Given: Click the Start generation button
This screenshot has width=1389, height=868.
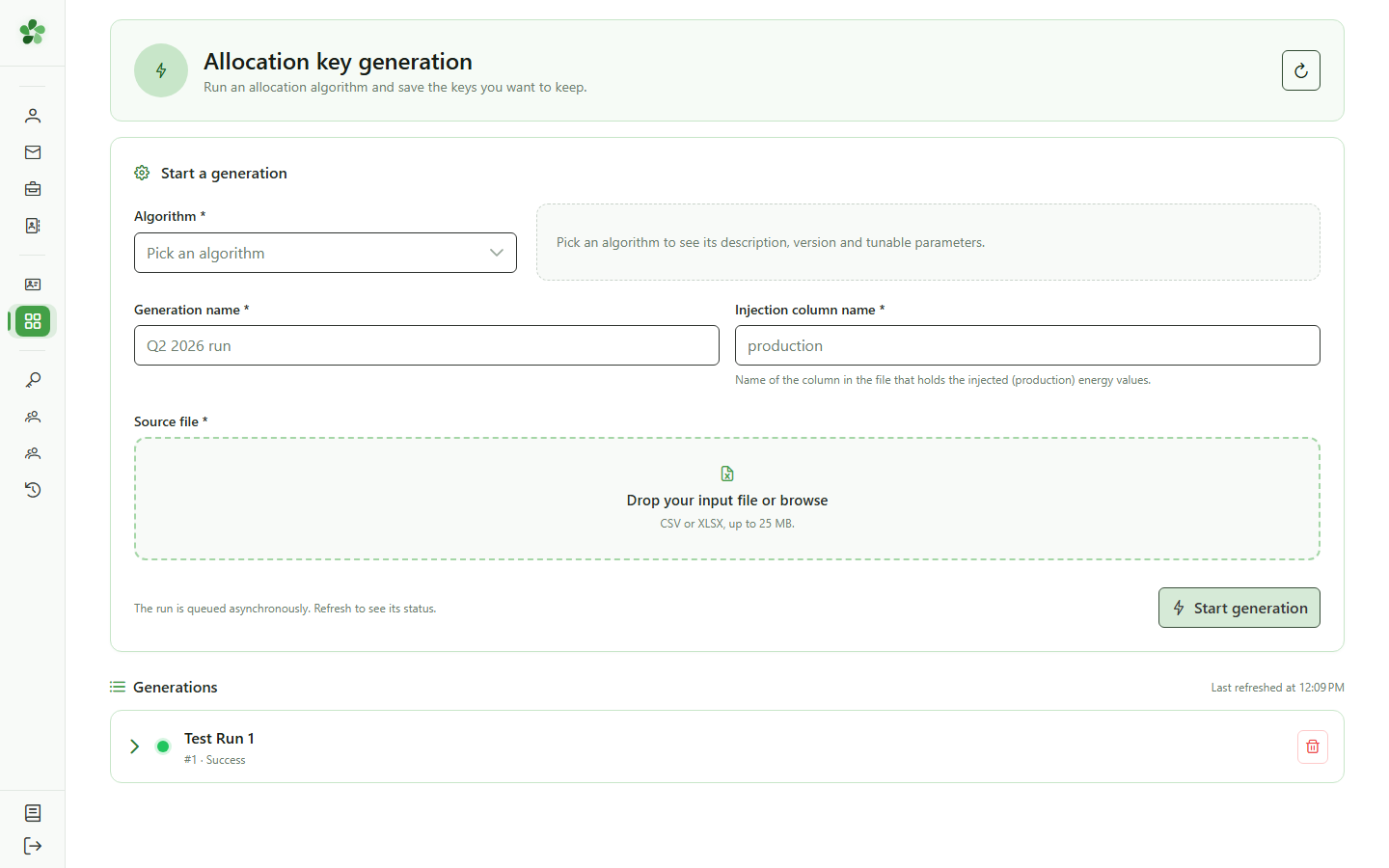Looking at the screenshot, I should pos(1239,608).
